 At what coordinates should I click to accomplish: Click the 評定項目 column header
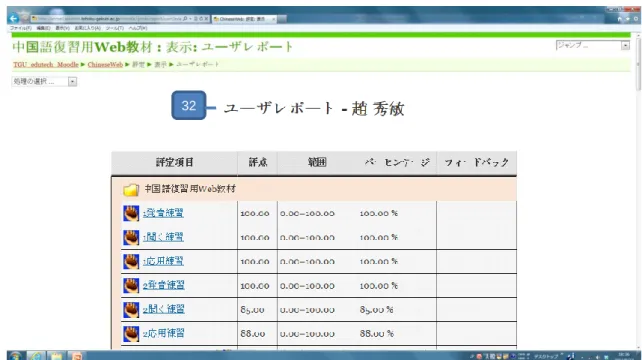(x=174, y=163)
